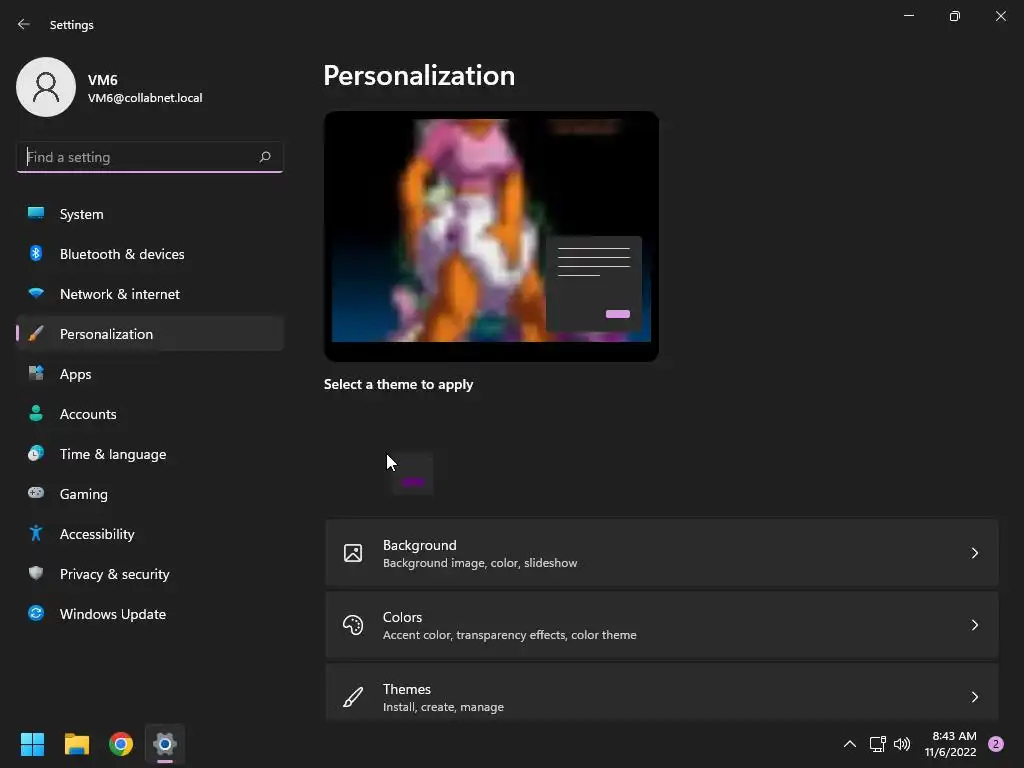Click the Time & language clock icon

[36, 453]
